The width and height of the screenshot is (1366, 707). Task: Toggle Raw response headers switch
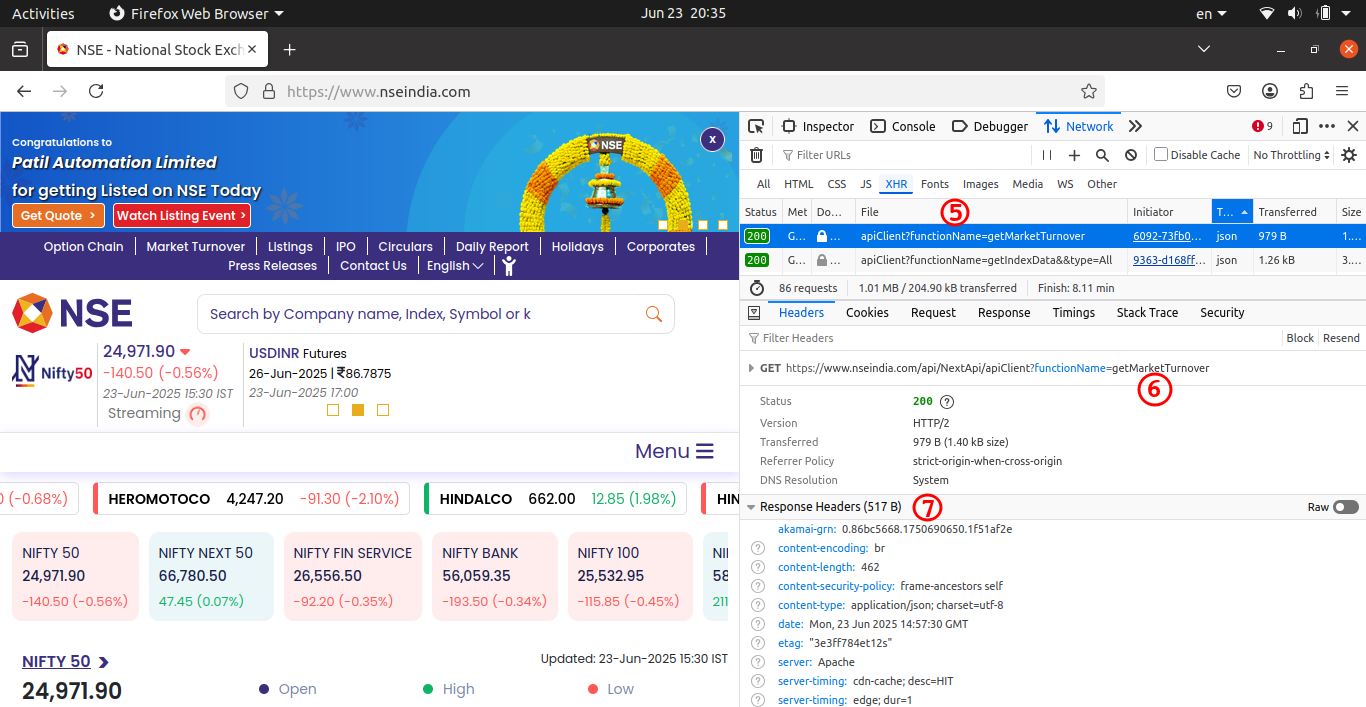click(x=1346, y=507)
